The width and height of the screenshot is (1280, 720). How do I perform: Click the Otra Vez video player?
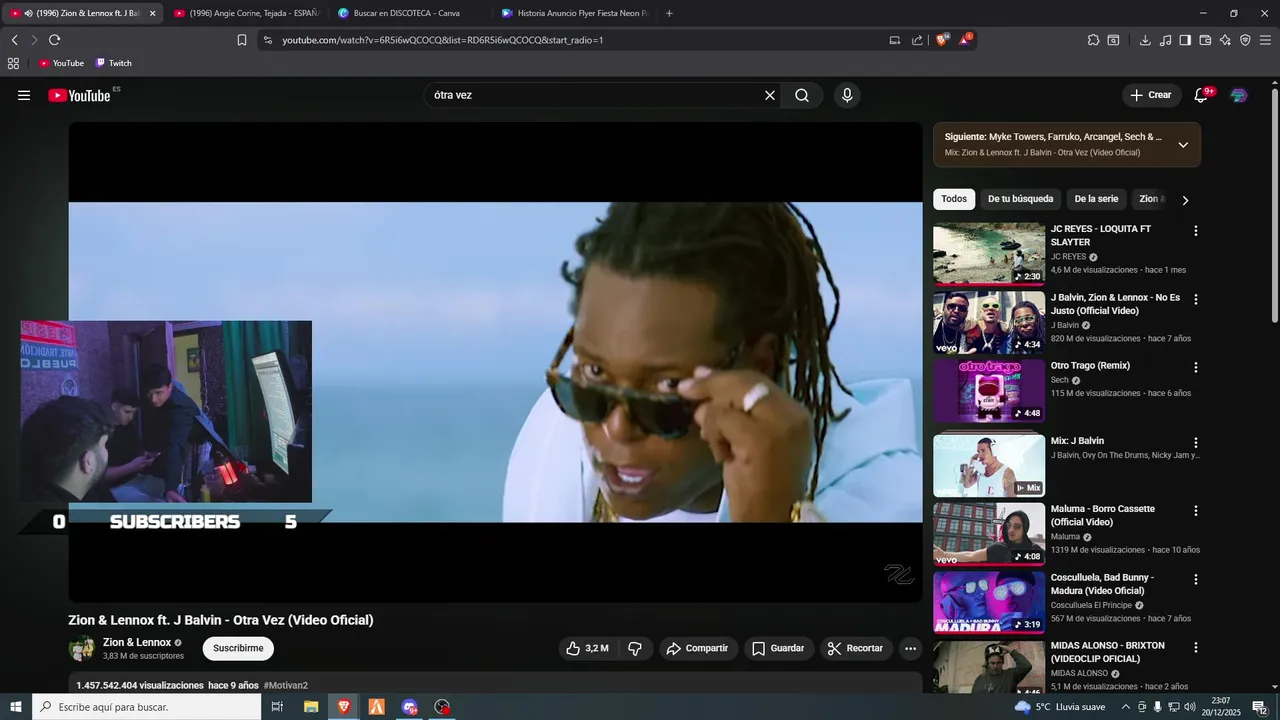tap(495, 362)
